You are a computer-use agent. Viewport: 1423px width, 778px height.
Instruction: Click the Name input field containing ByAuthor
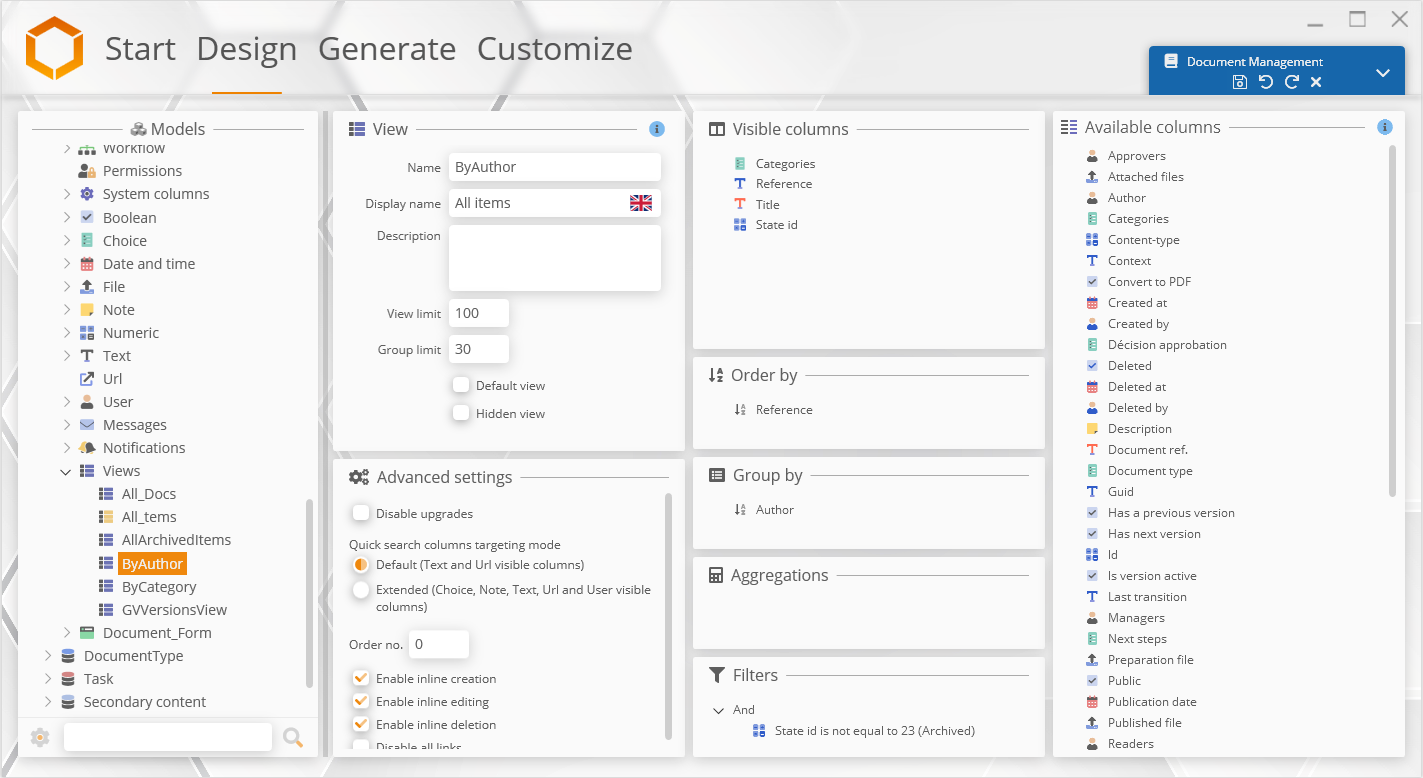[x=555, y=167]
